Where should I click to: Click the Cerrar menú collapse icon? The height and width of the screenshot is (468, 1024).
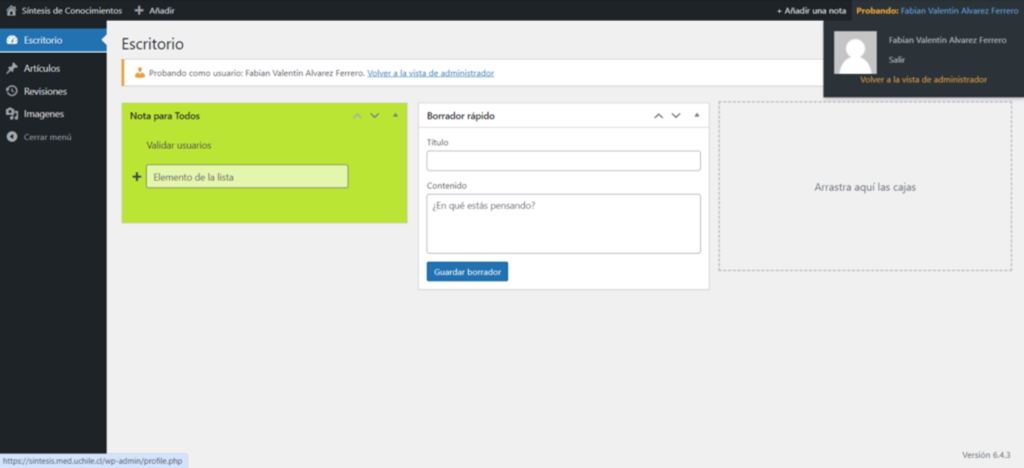click(12, 136)
